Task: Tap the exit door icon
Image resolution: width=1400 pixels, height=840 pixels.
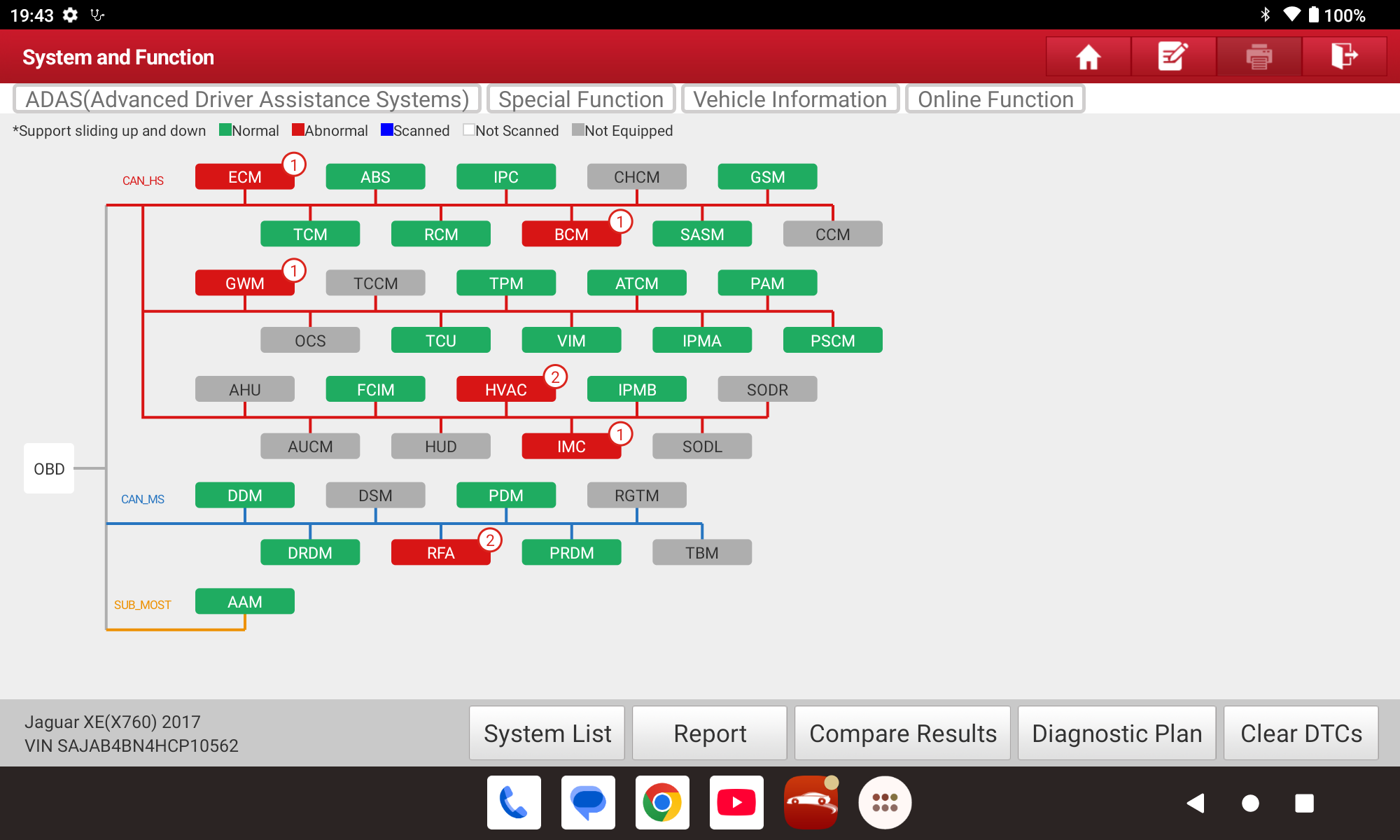Action: click(1344, 57)
